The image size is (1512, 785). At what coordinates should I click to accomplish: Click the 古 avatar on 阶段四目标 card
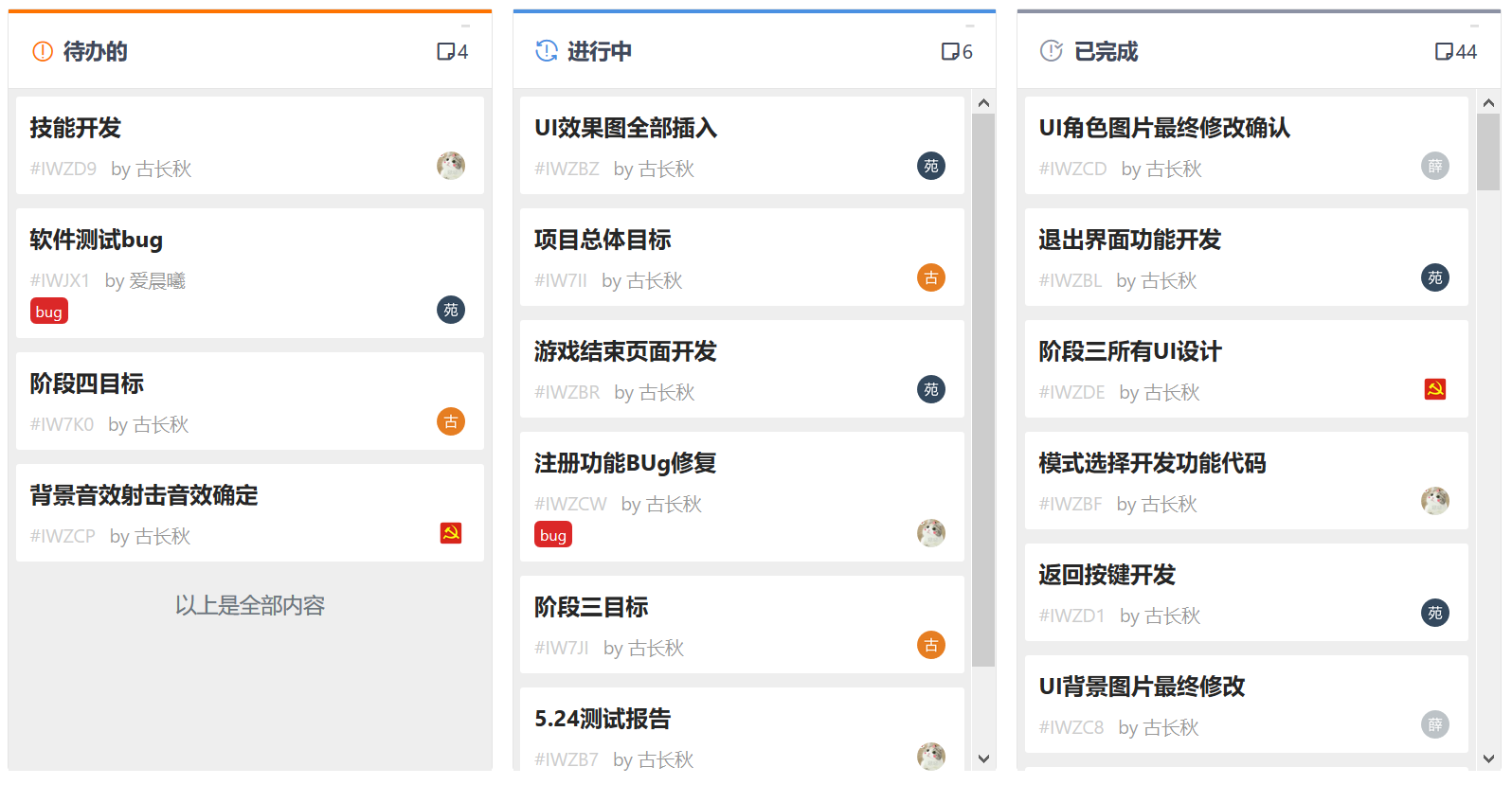[x=451, y=421]
